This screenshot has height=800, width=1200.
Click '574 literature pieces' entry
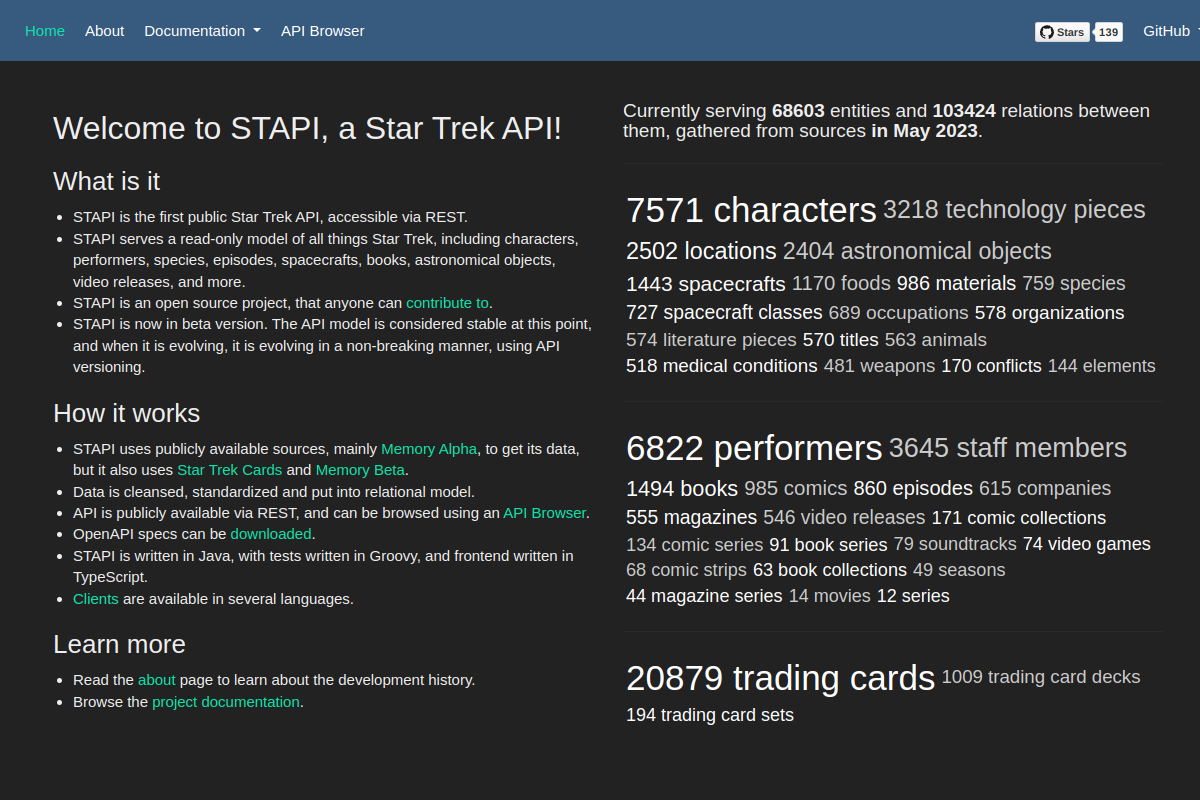tap(711, 340)
